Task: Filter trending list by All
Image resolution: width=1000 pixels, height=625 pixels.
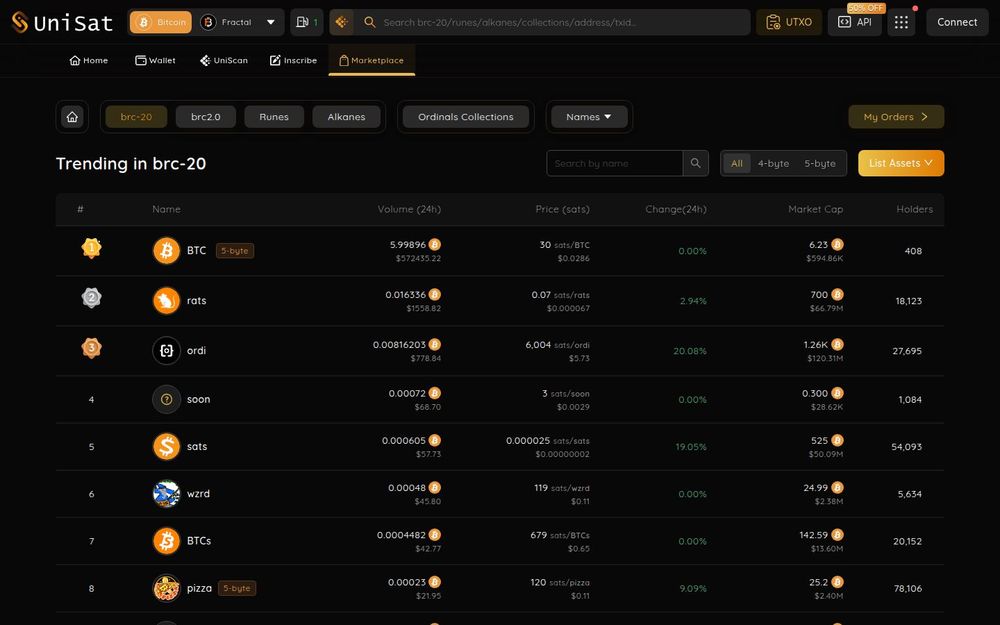Action: 737,163
